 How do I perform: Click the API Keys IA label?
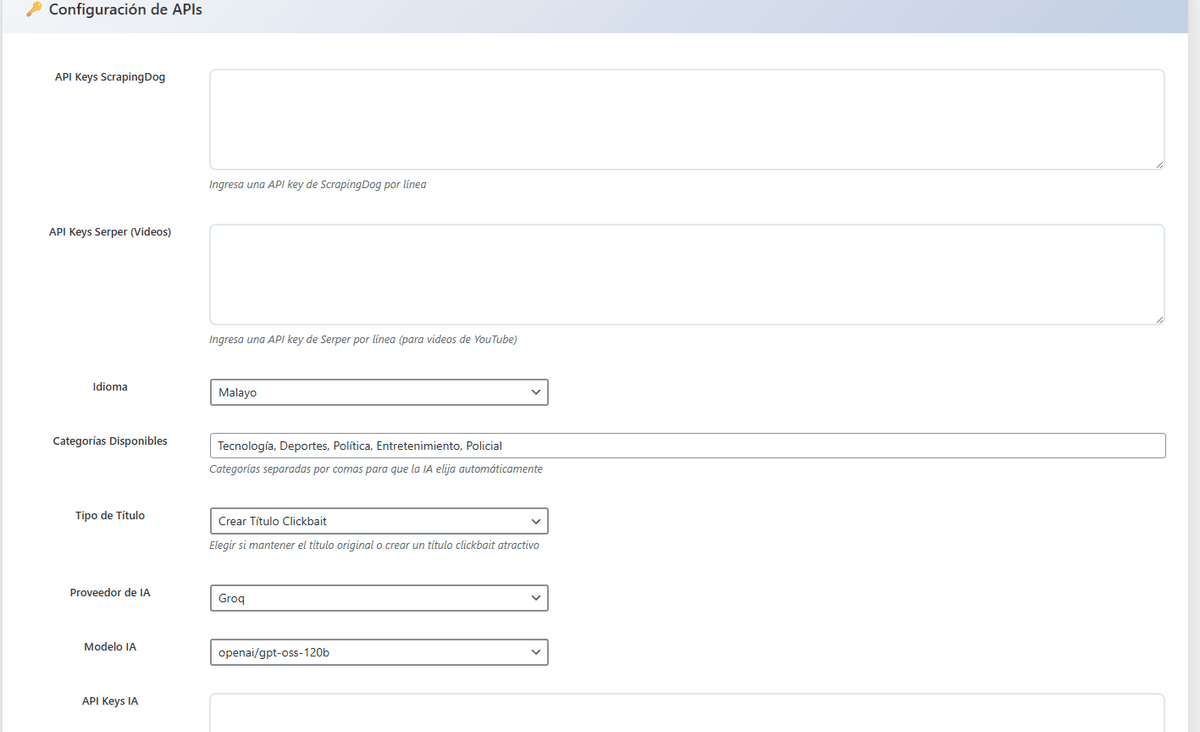110,701
